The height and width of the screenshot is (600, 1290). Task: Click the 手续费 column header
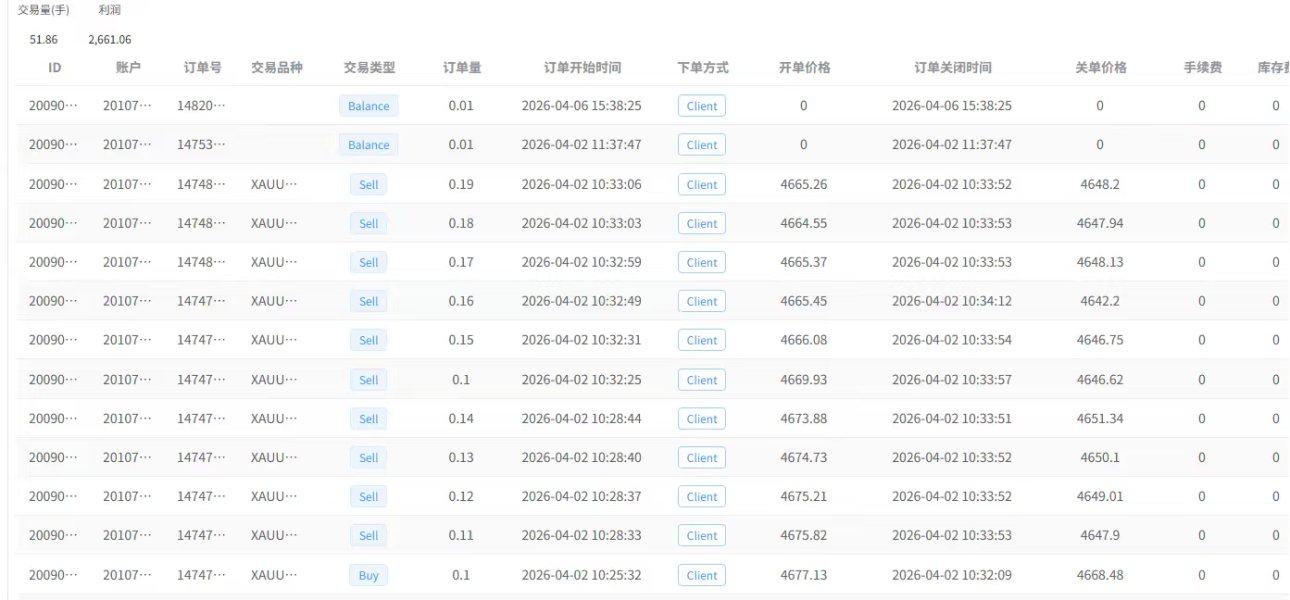pos(1201,68)
